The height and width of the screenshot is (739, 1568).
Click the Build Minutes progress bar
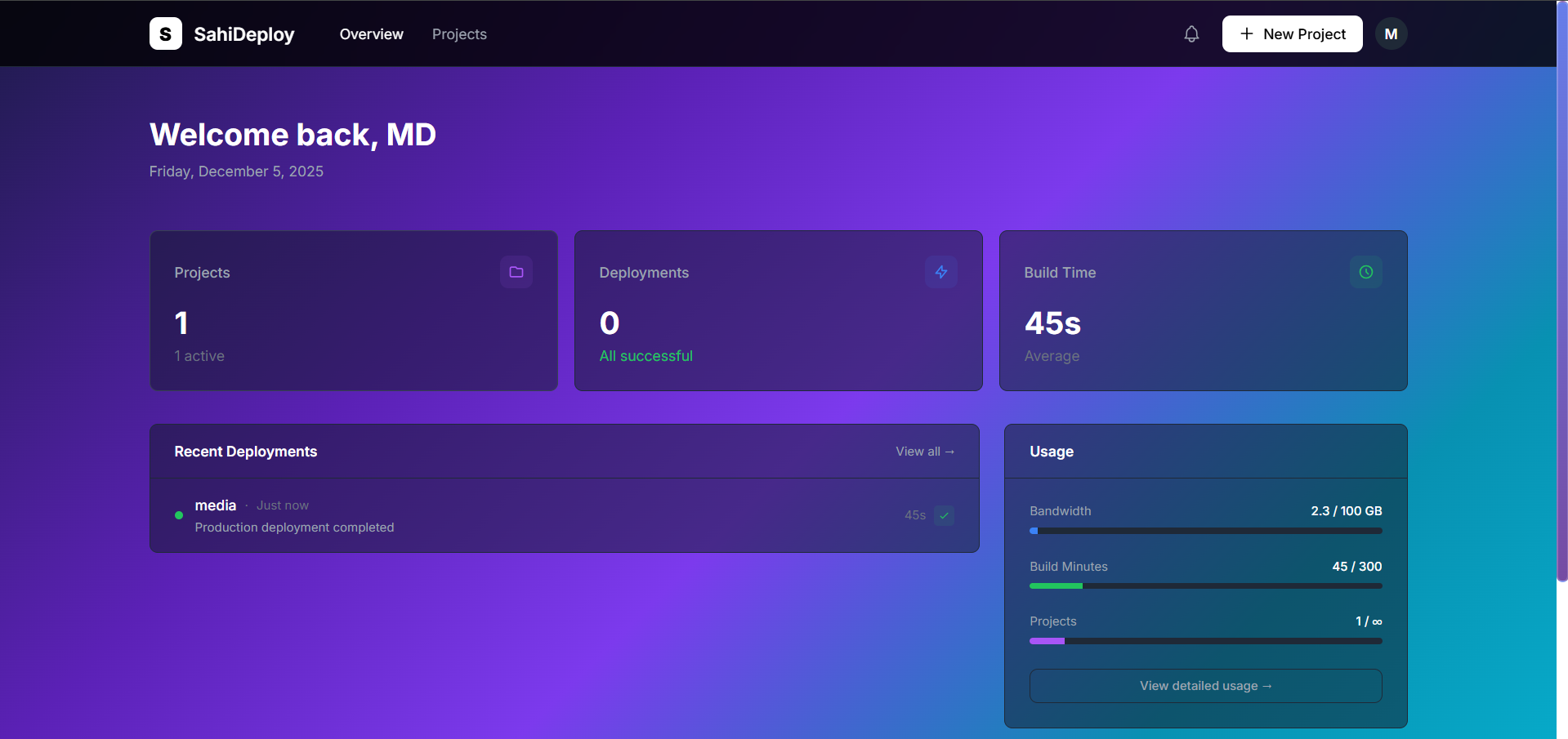pos(1205,585)
